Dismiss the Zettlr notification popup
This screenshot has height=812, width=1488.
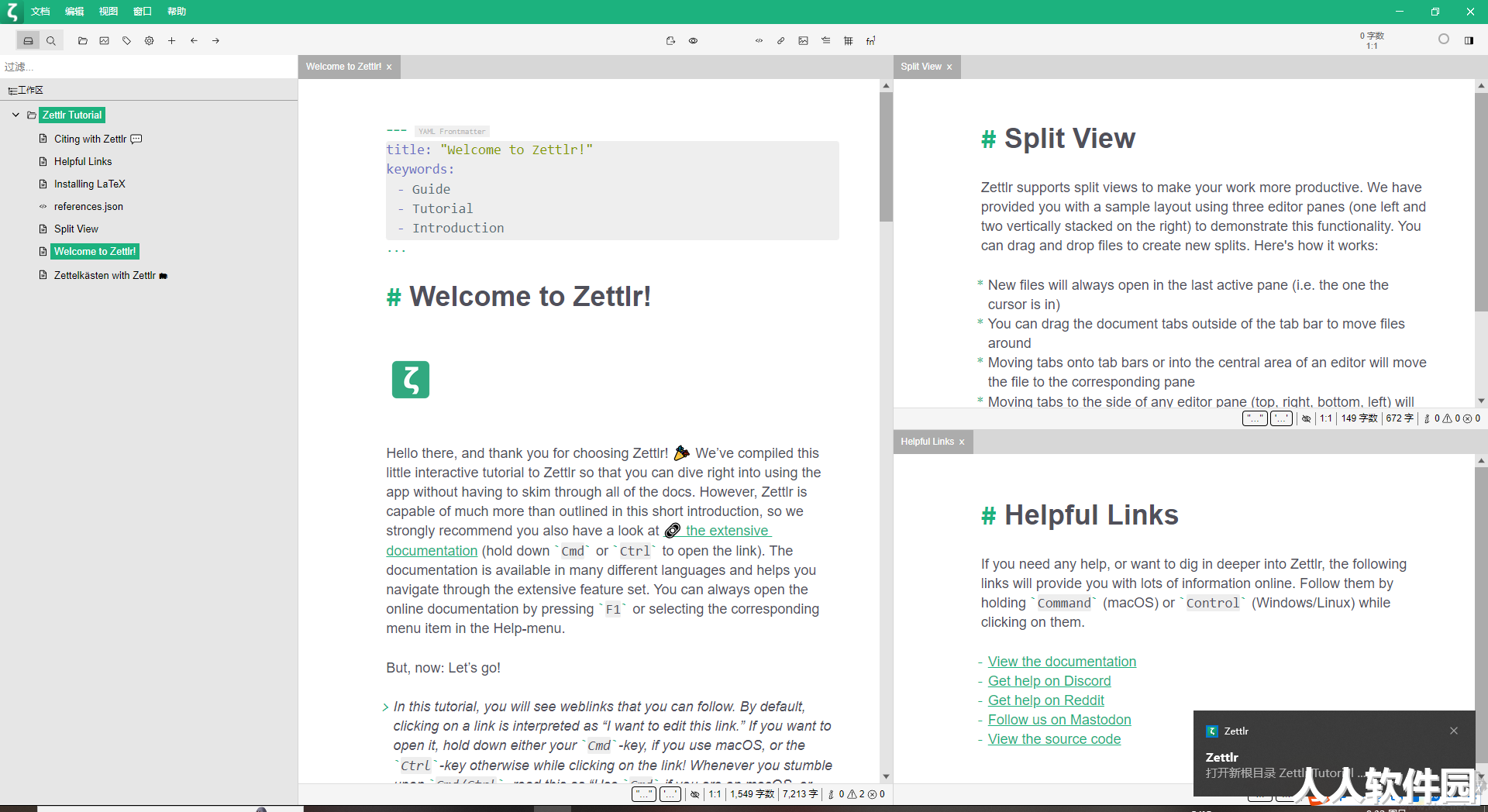tap(1454, 731)
